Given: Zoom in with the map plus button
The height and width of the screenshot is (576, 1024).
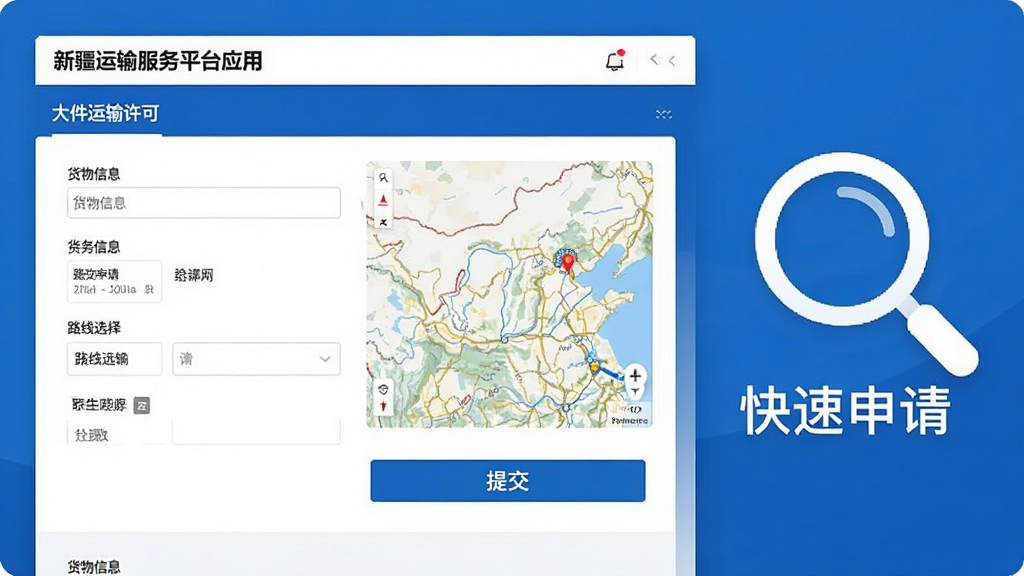Looking at the screenshot, I should (x=635, y=376).
